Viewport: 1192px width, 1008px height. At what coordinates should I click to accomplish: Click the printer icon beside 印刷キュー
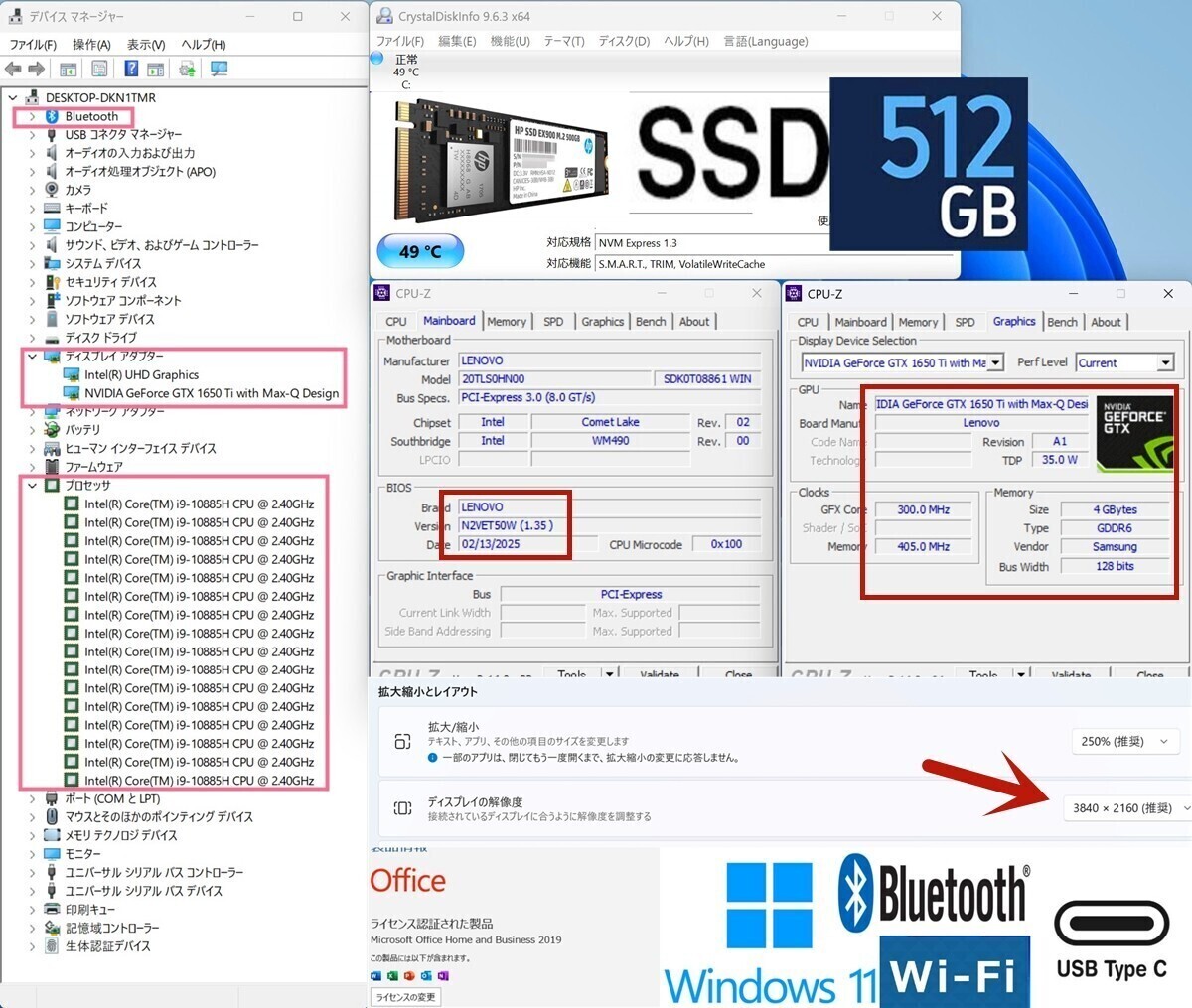53,909
